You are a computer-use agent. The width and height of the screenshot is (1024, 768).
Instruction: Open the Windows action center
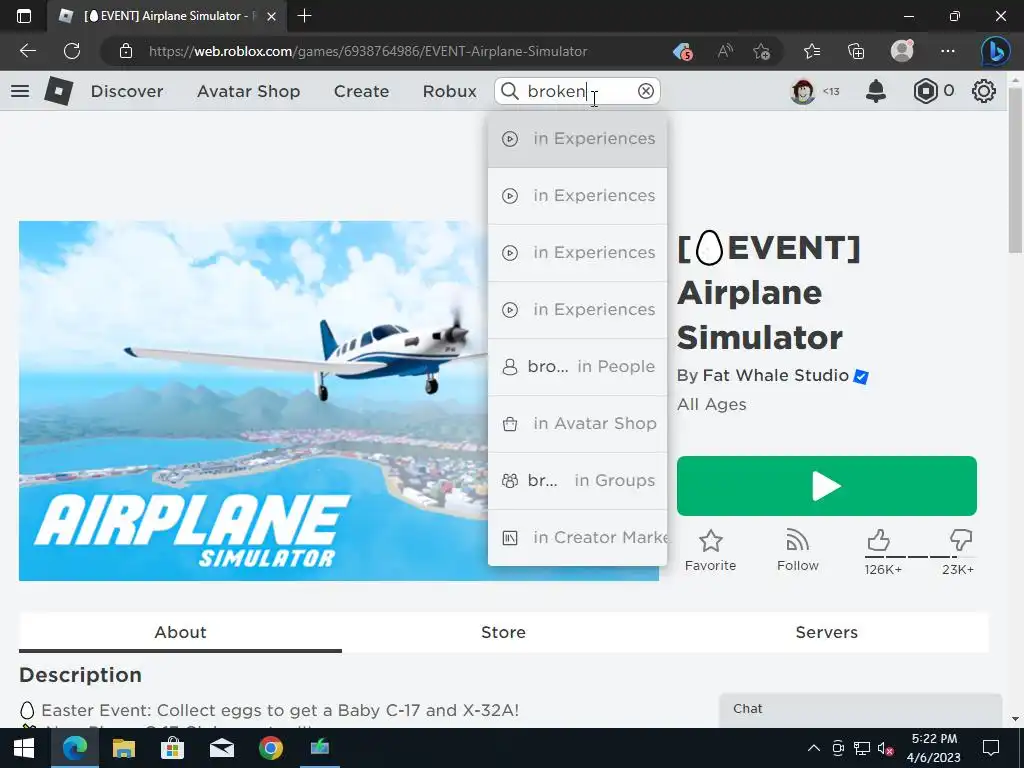[991, 748]
